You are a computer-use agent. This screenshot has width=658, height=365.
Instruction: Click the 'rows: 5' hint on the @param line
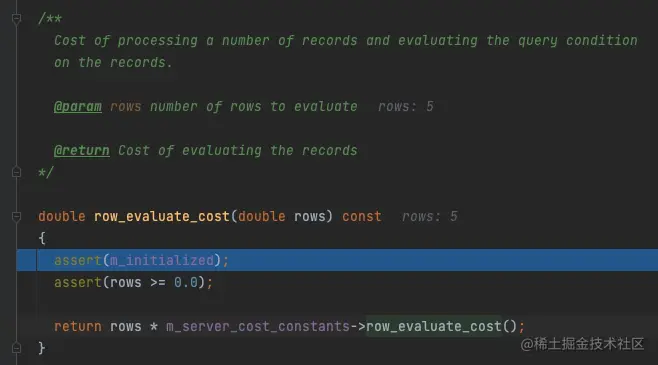(x=406, y=107)
